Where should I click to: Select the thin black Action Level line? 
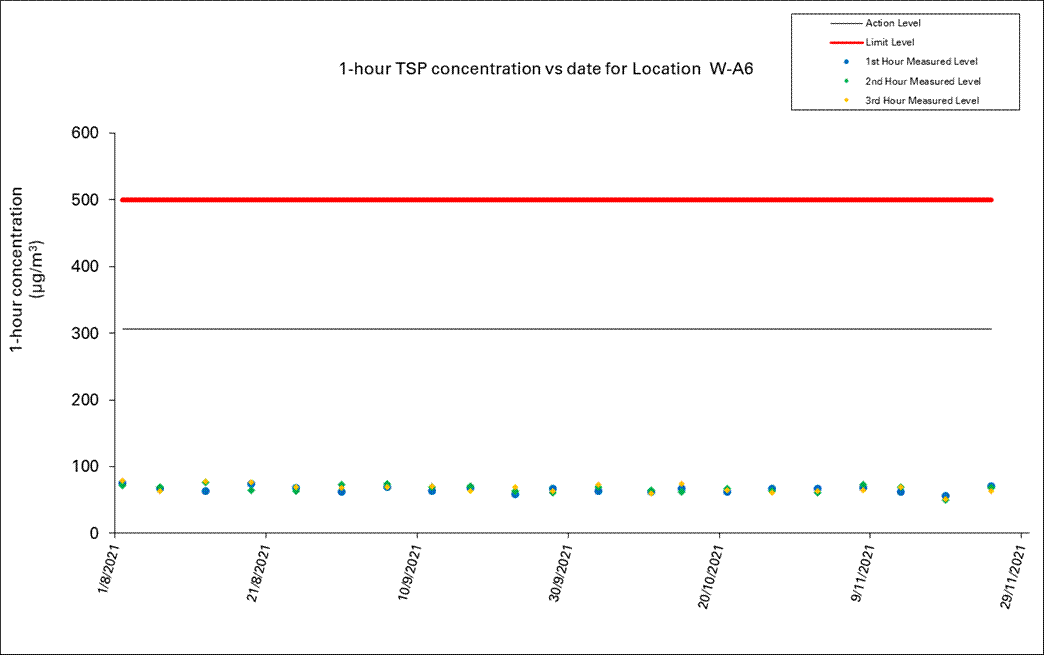[x=556, y=329]
